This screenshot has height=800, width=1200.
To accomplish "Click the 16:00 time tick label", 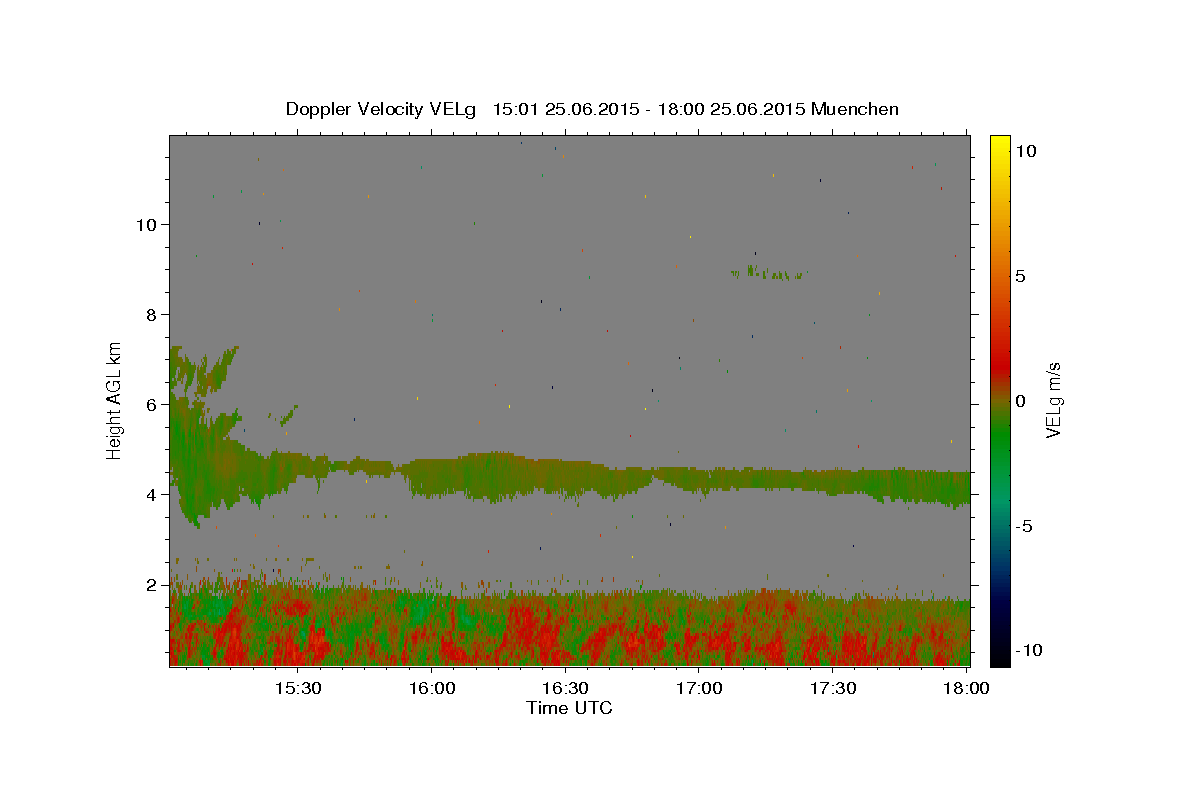I will click(432, 688).
